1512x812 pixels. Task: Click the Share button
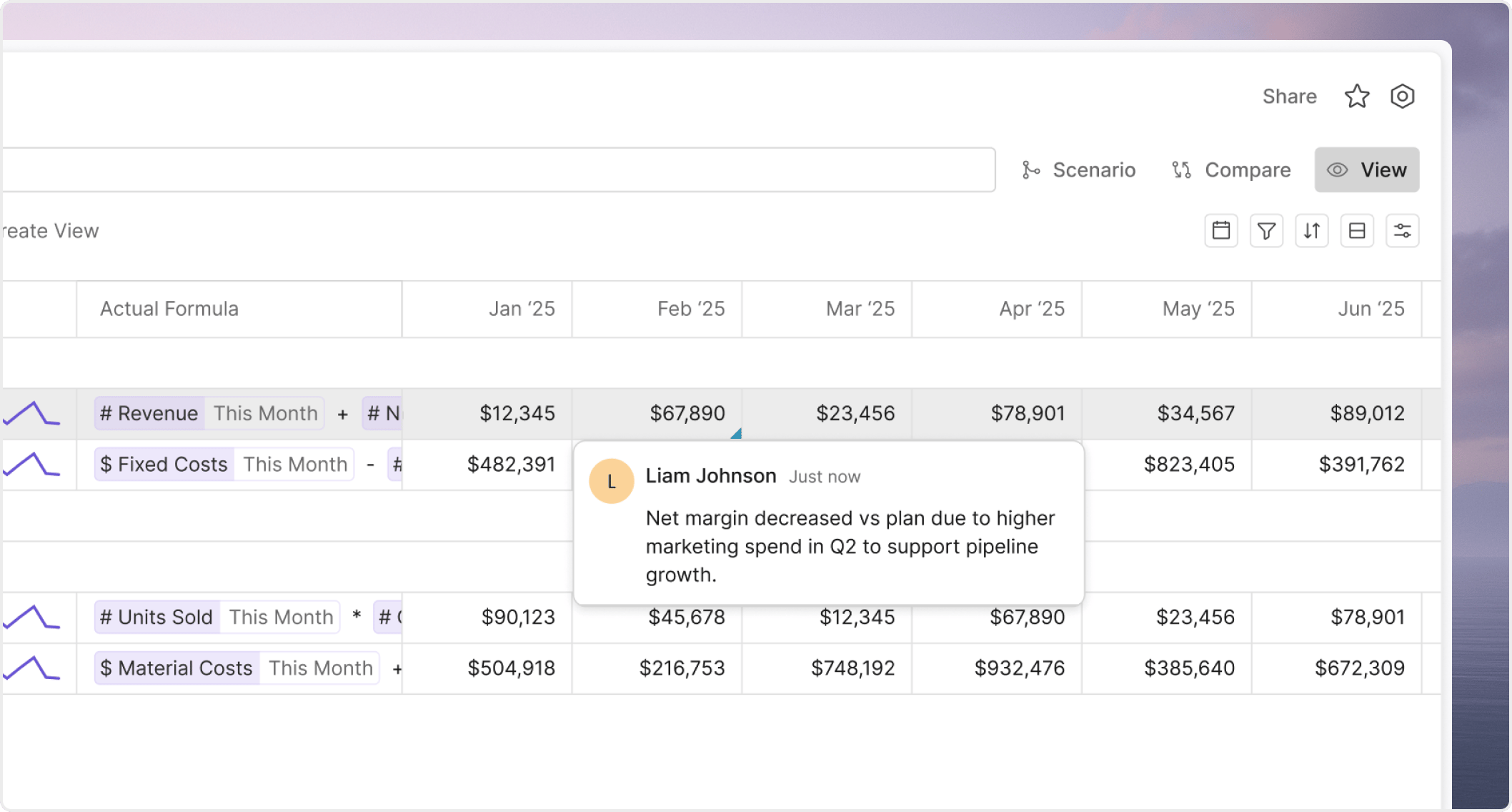1289,96
